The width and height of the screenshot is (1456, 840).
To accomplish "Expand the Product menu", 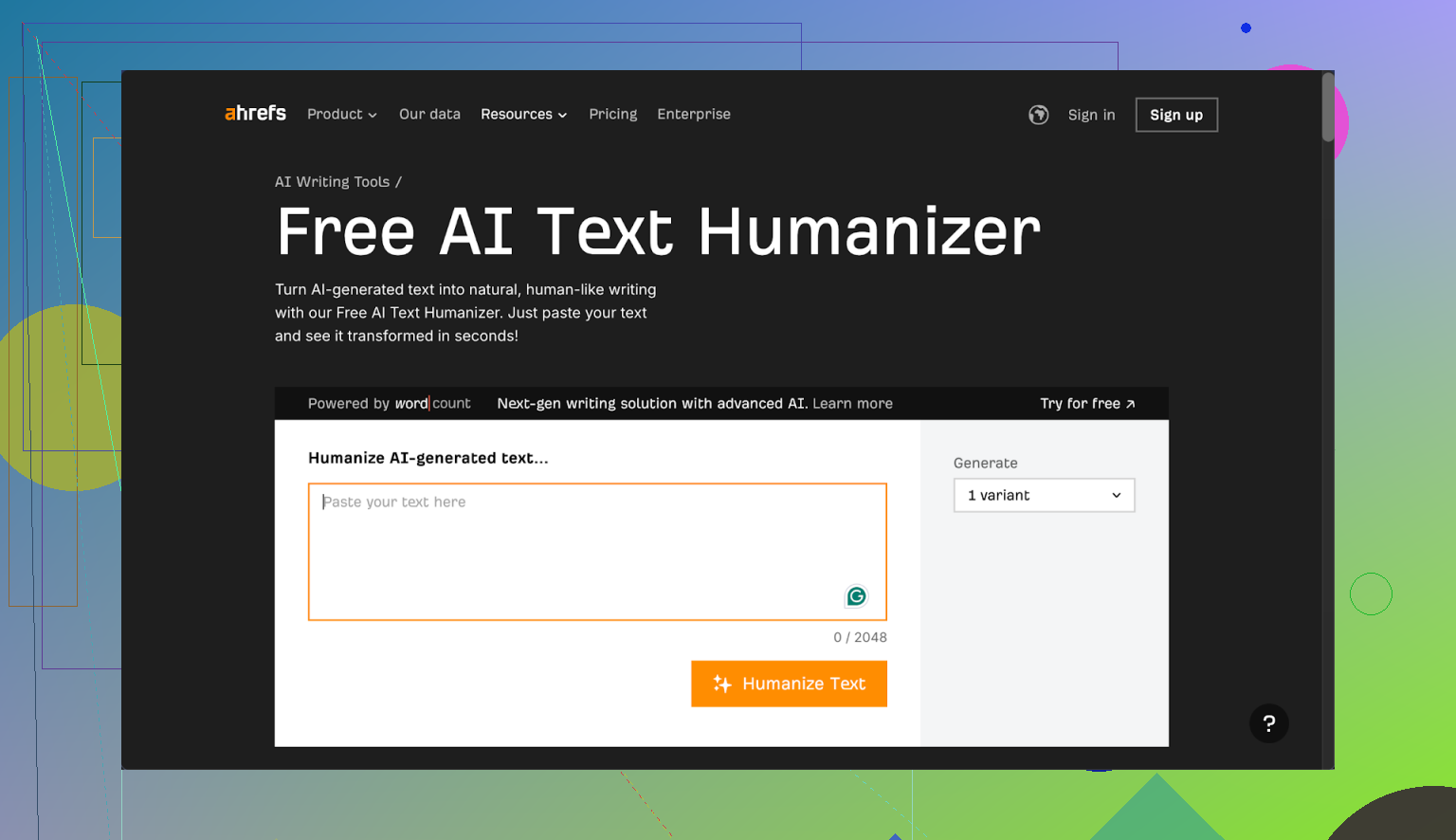I will coord(341,115).
